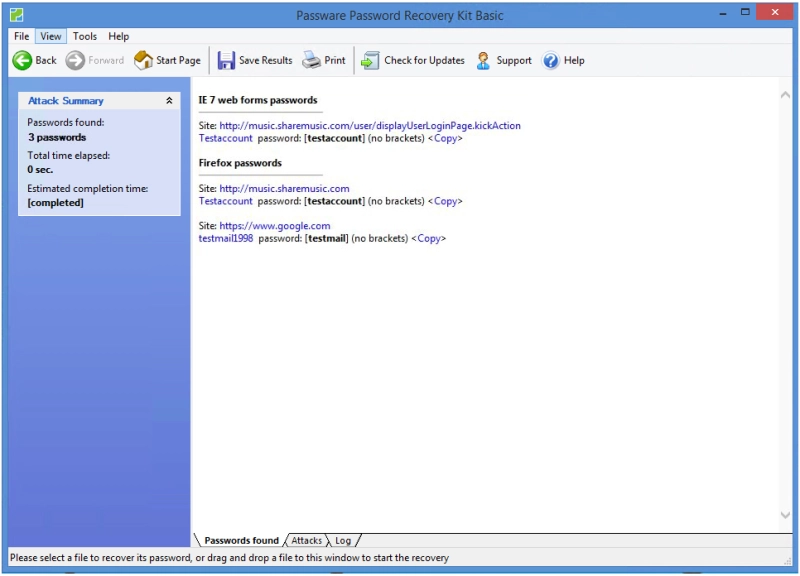Copy the testmail password for google.com
The image size is (800, 576).
coord(429,238)
